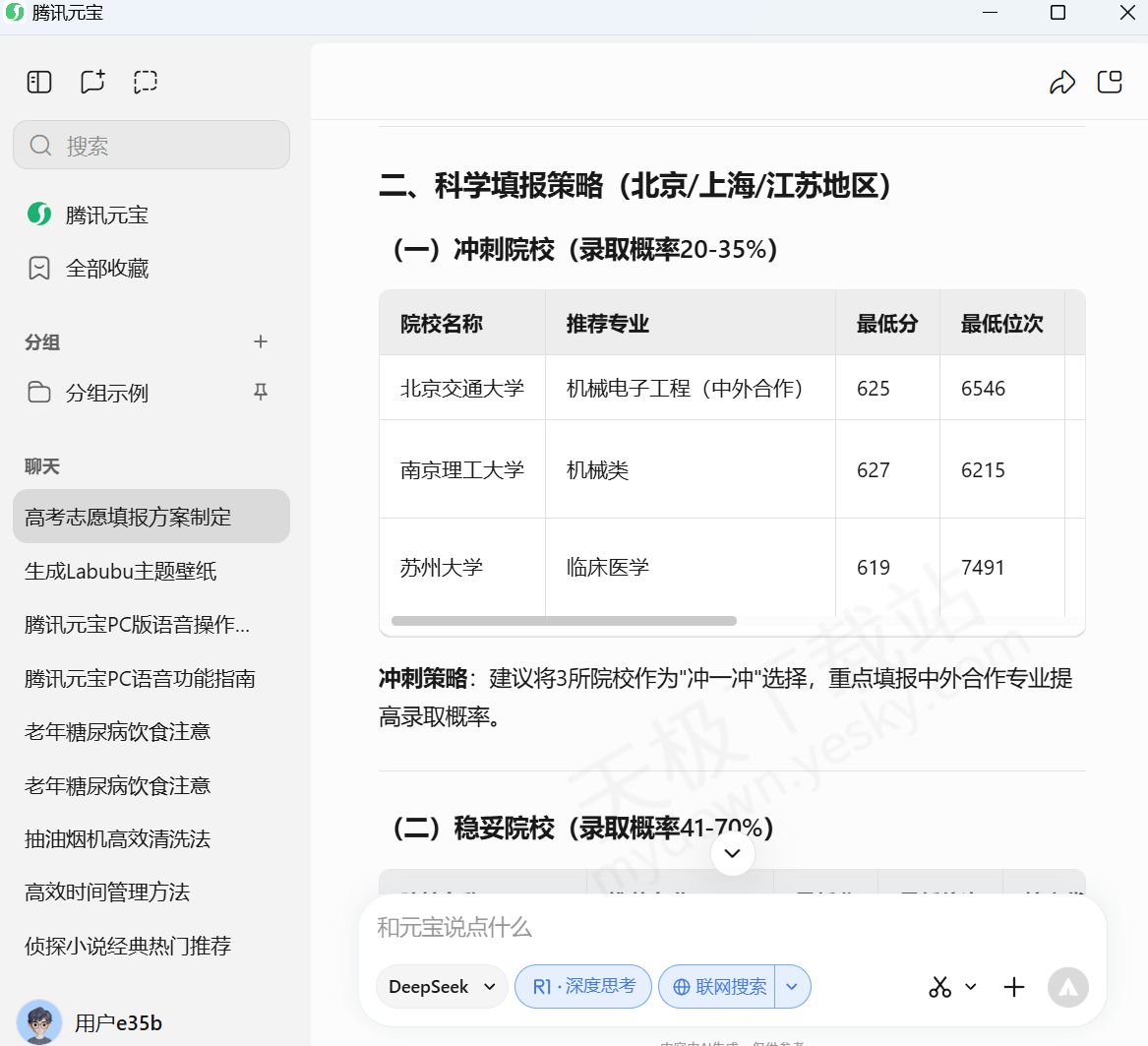Share this conversation using arrow icon
Viewport: 1148px width, 1046px height.
(1062, 83)
